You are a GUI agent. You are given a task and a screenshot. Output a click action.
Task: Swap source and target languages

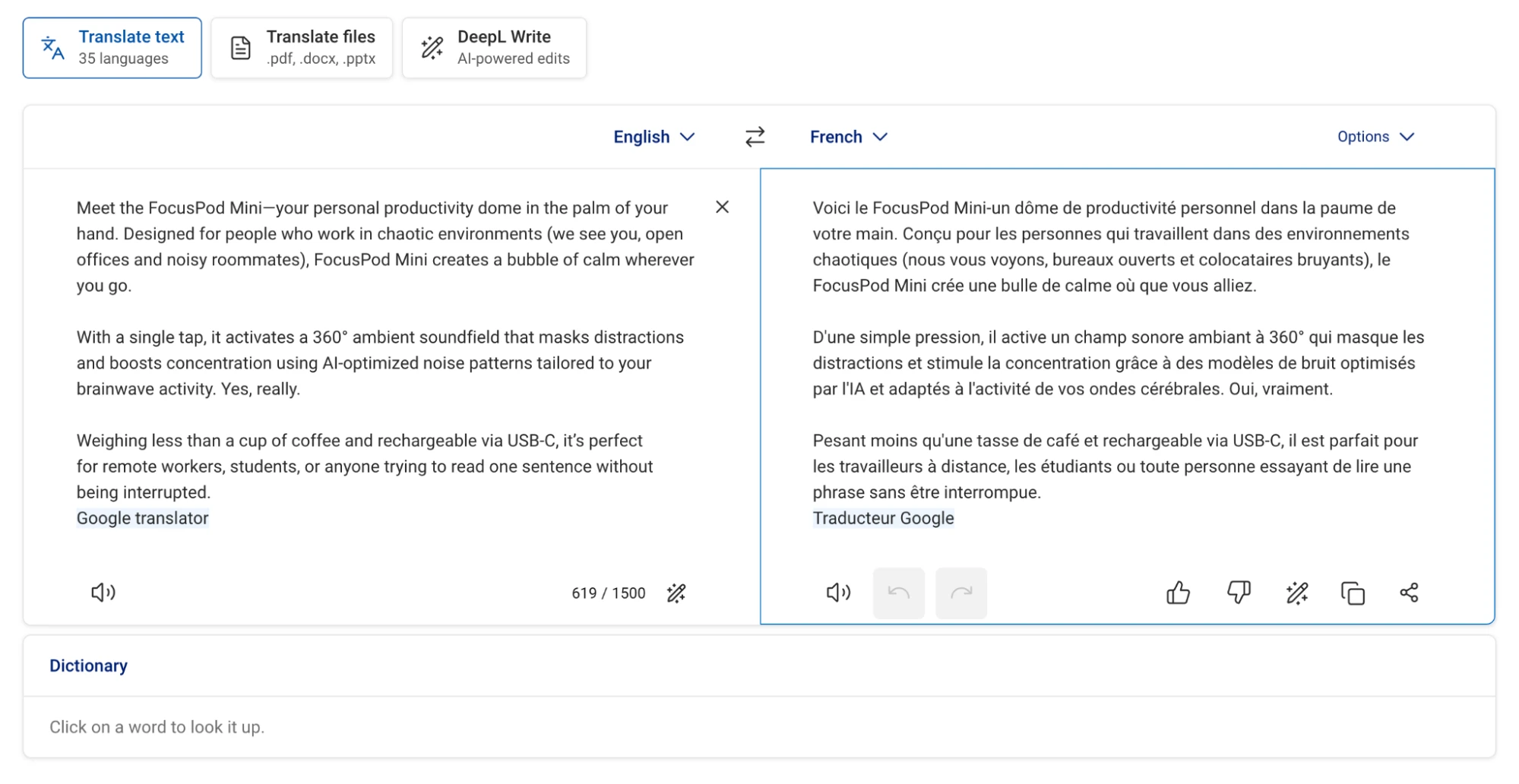(x=754, y=137)
